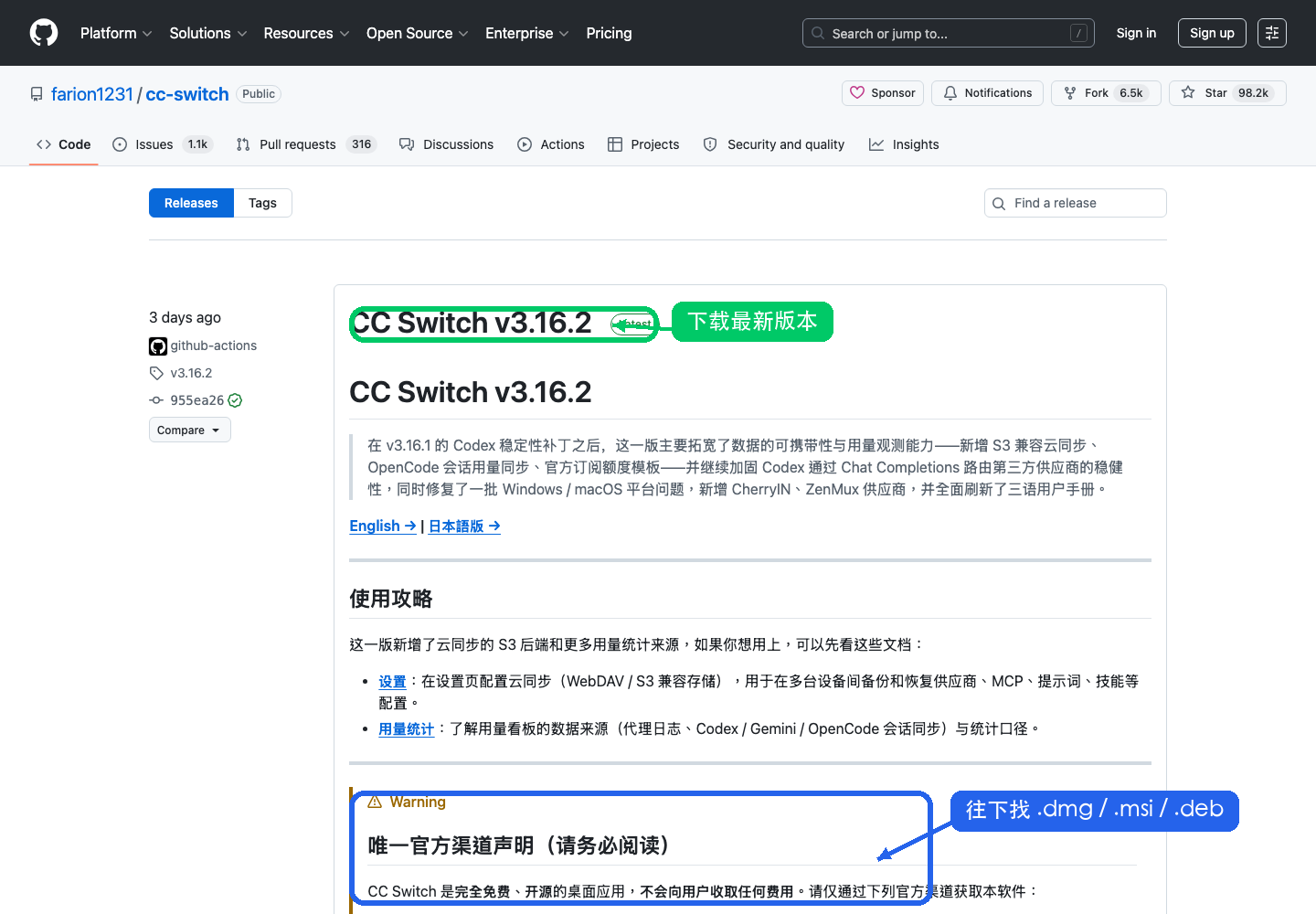The height and width of the screenshot is (914, 1316).
Task: Click the commit icon beside 955ea26
Action: pos(156,400)
